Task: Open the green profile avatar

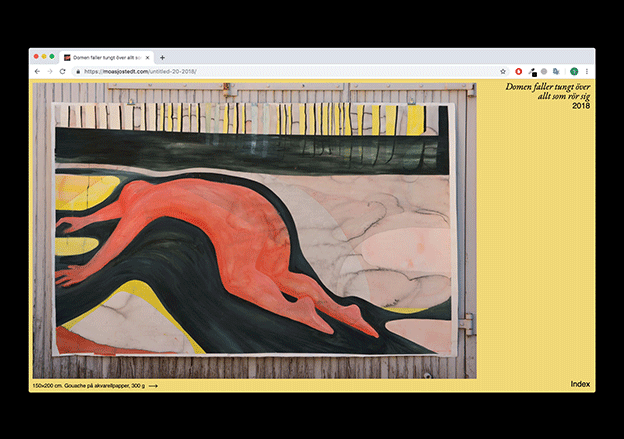Action: click(x=574, y=71)
